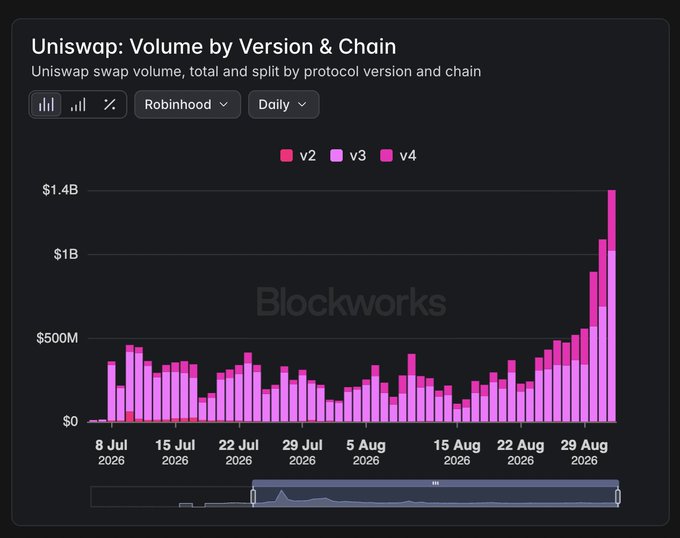680x538 pixels.
Task: Click the 22 Jul 2026 axis label
Action: (x=239, y=453)
